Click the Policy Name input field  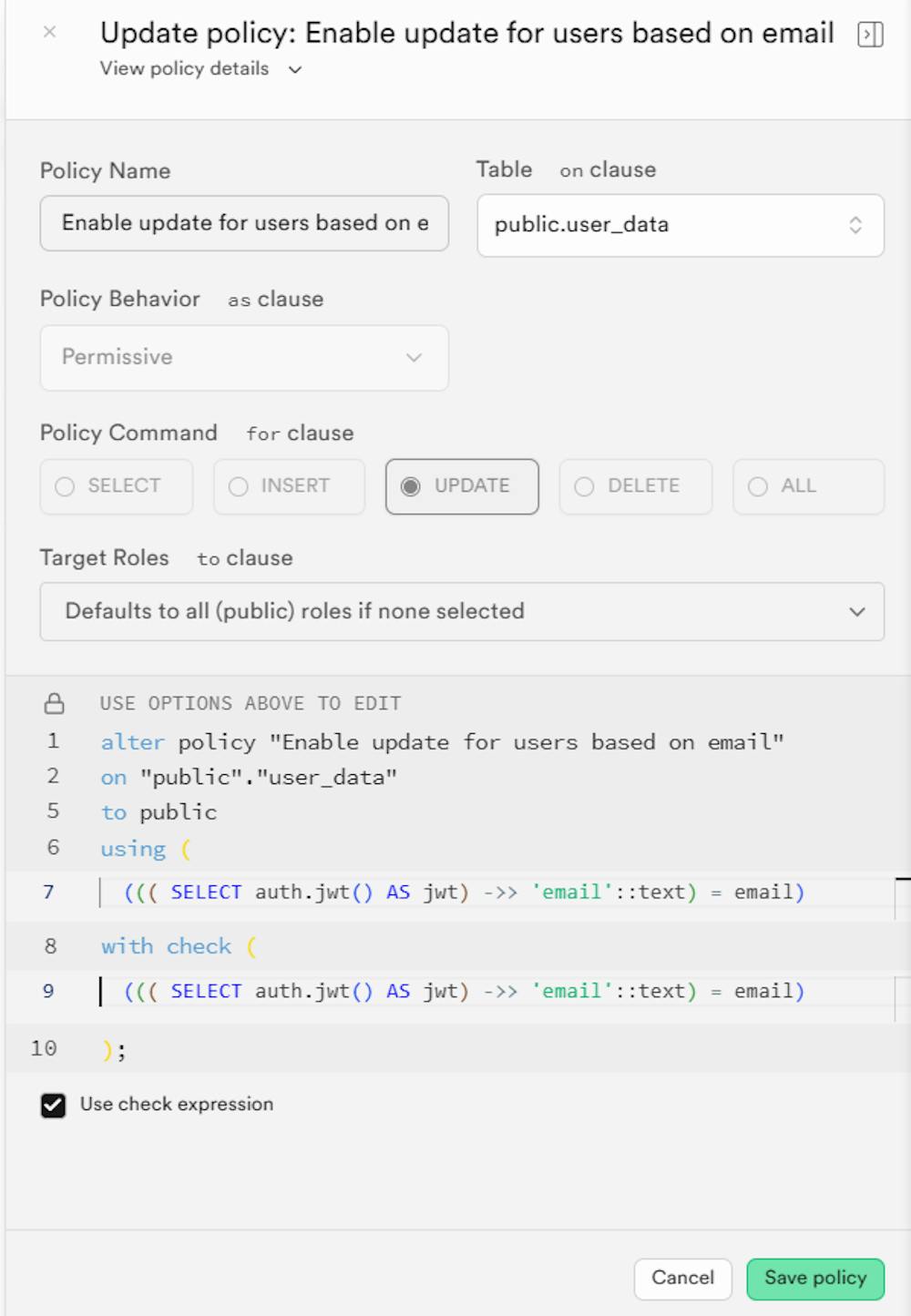click(244, 223)
